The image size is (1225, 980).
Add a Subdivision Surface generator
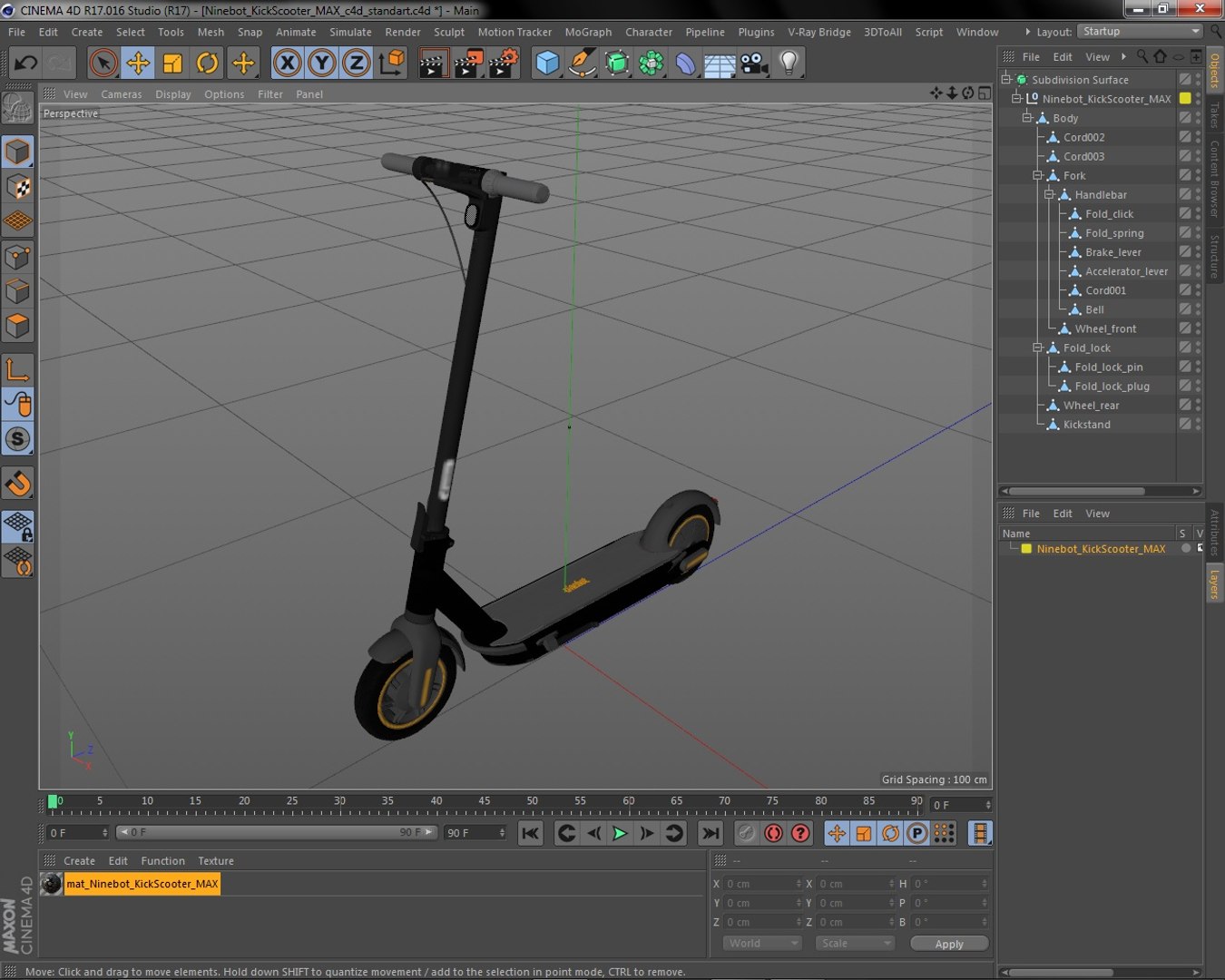click(x=616, y=63)
